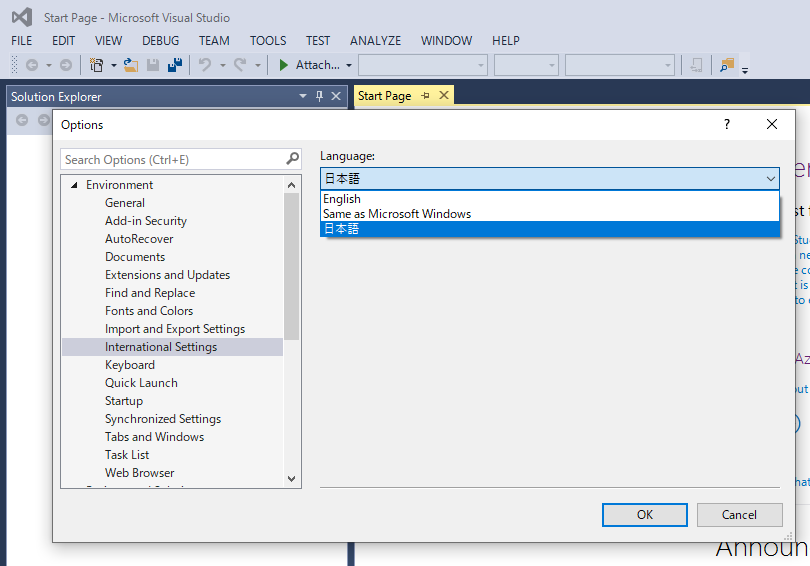
Task: Select English in the language list
Action: click(x=342, y=199)
